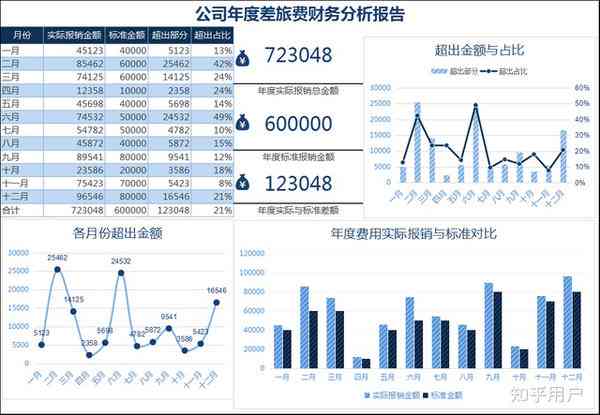Click 二月 standard bar in comparison chart
This screenshot has height=415, width=600.
[x=313, y=340]
